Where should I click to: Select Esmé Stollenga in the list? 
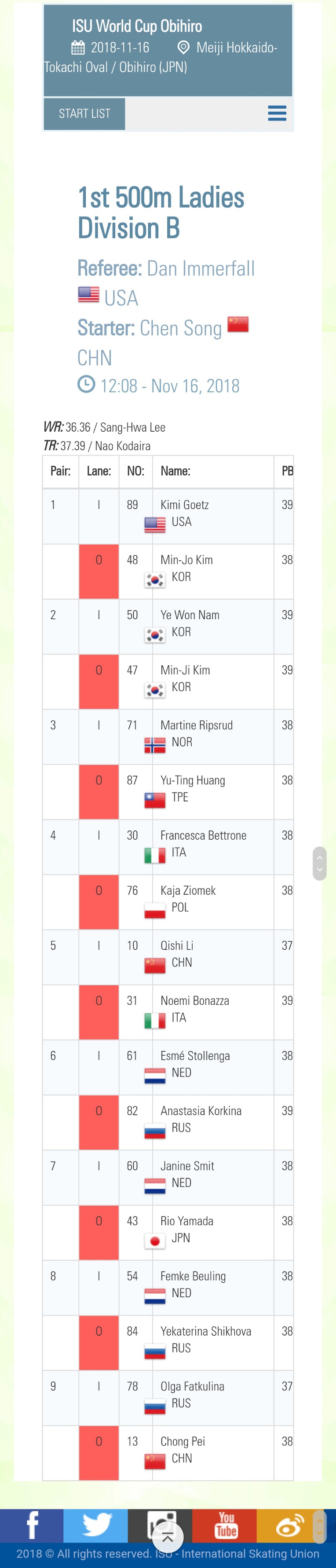pyautogui.click(x=195, y=1055)
